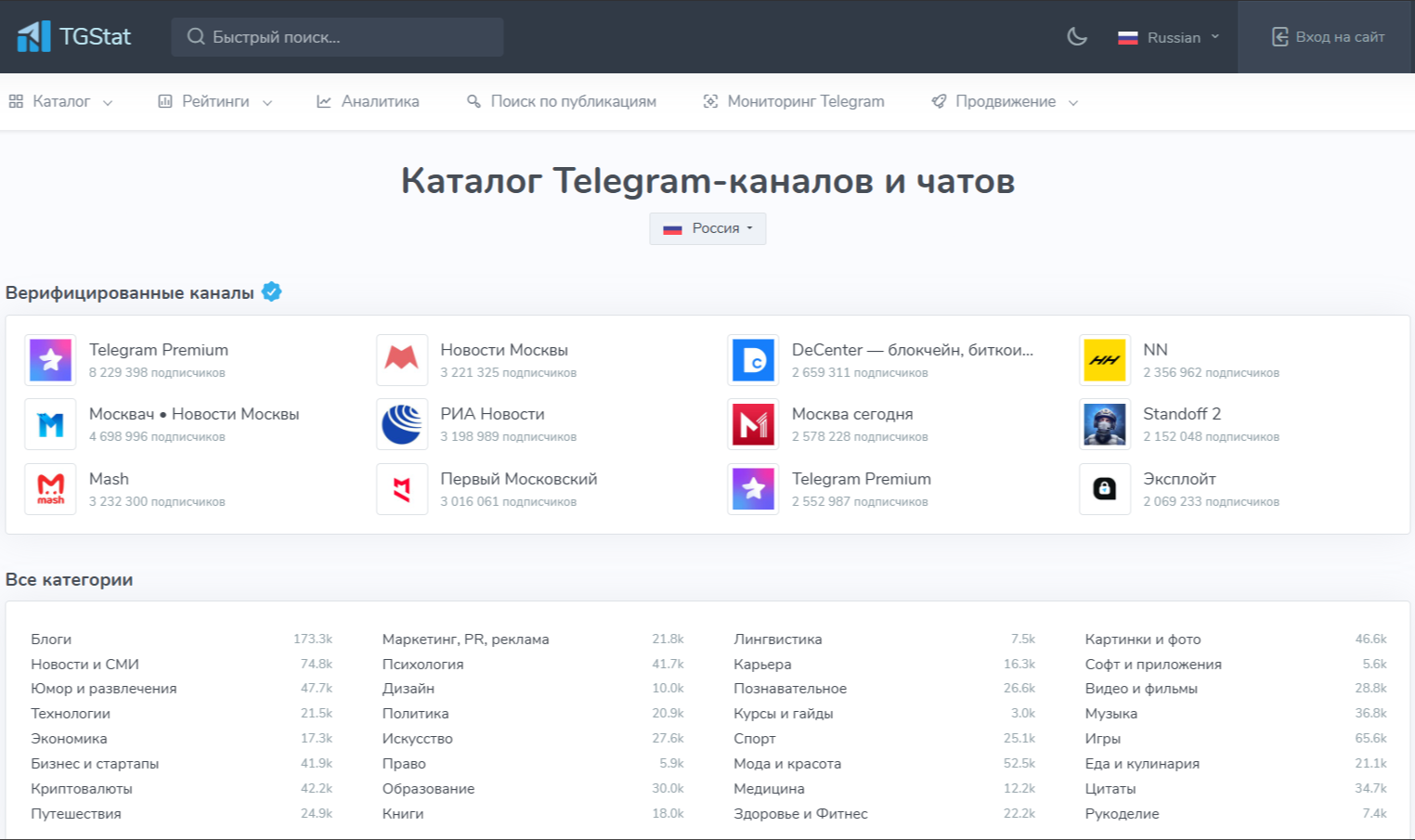
Task: Open Поиск по публикациям
Action: pos(562,101)
